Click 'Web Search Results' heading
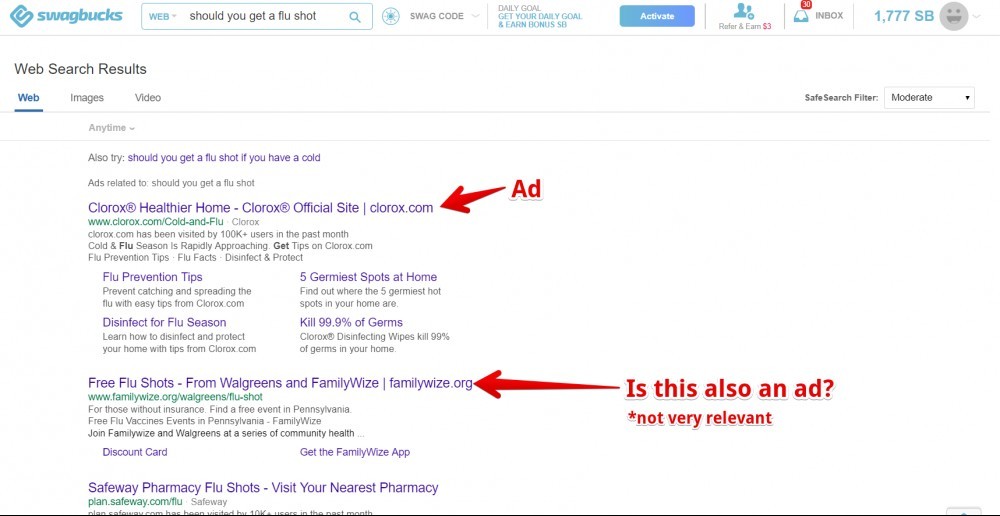Screen dimensions: 1000x516 click(x=80, y=69)
